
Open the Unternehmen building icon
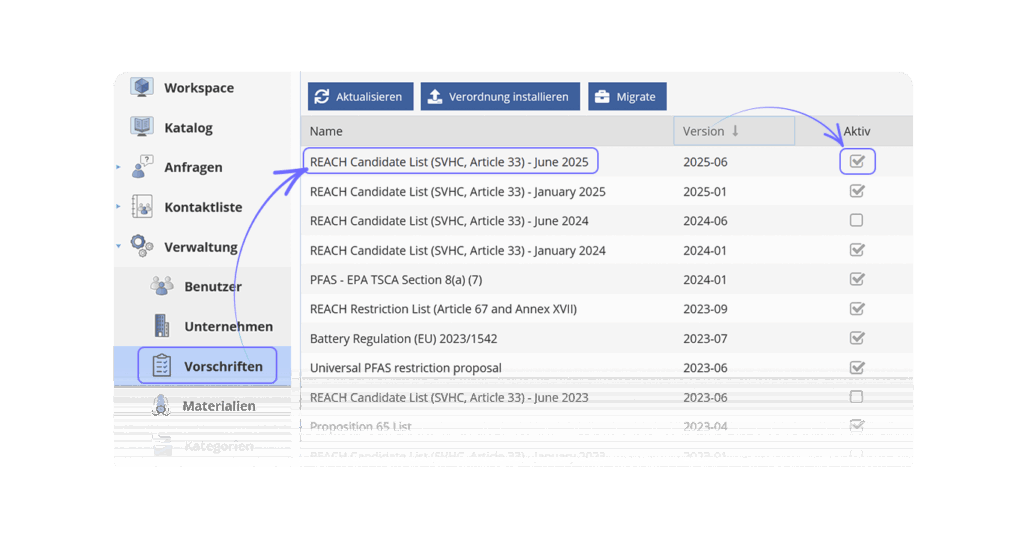pos(162,325)
